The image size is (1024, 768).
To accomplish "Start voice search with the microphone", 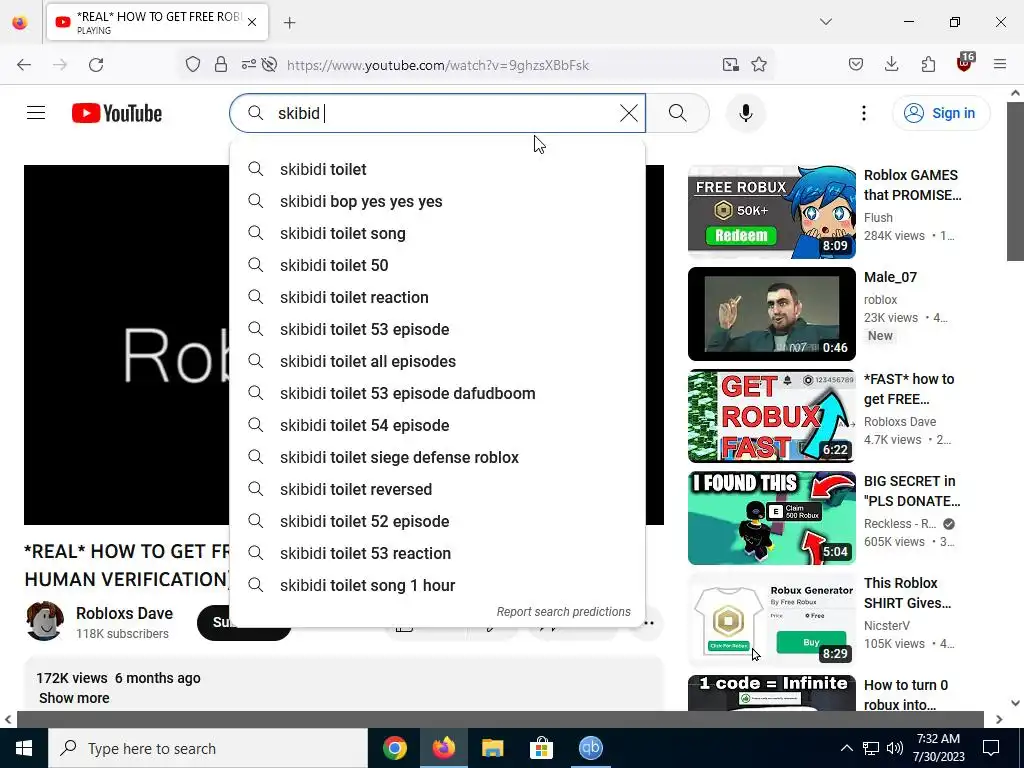I will pyautogui.click(x=746, y=113).
